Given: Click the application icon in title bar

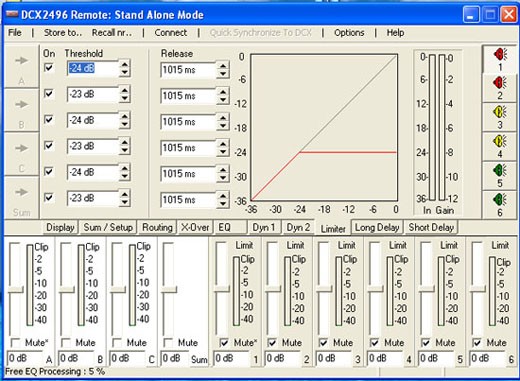Looking at the screenshot, I should tap(12, 14).
